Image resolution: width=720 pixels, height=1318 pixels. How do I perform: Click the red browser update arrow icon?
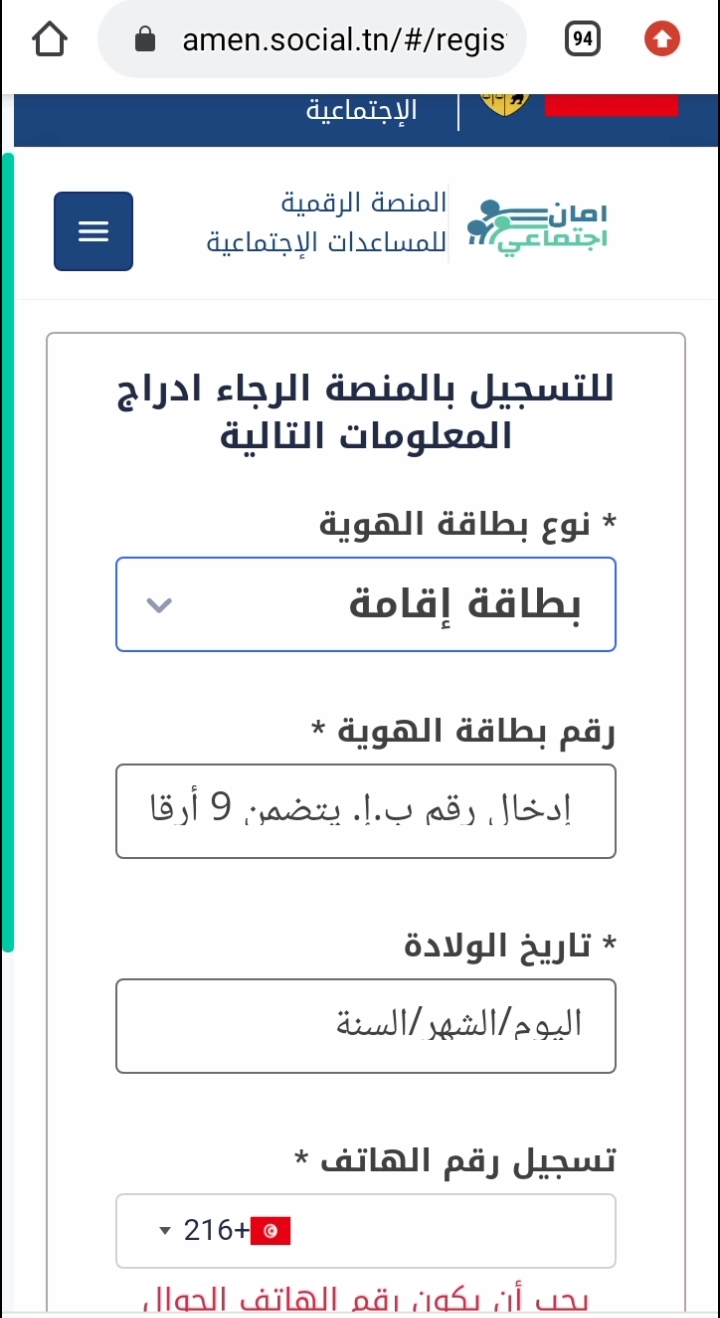(662, 40)
